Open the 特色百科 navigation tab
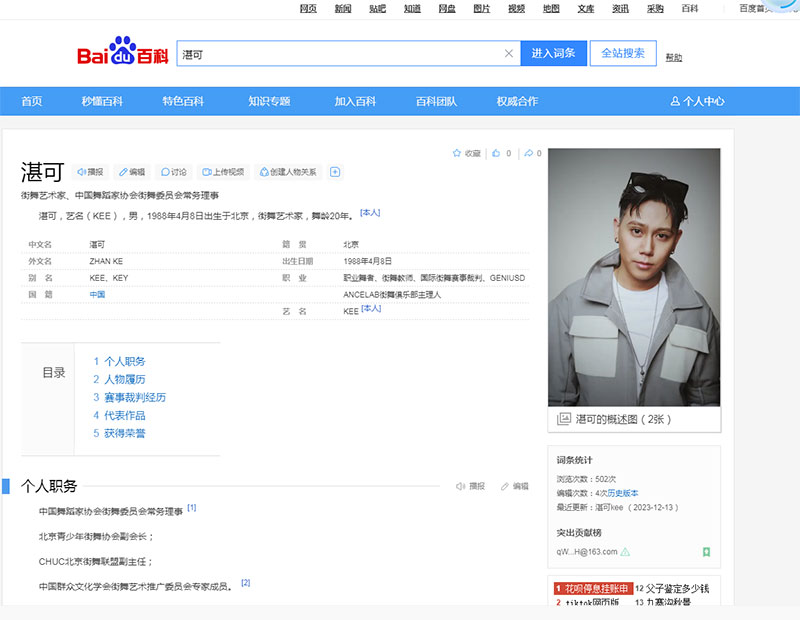The image size is (800, 620). 183,101
